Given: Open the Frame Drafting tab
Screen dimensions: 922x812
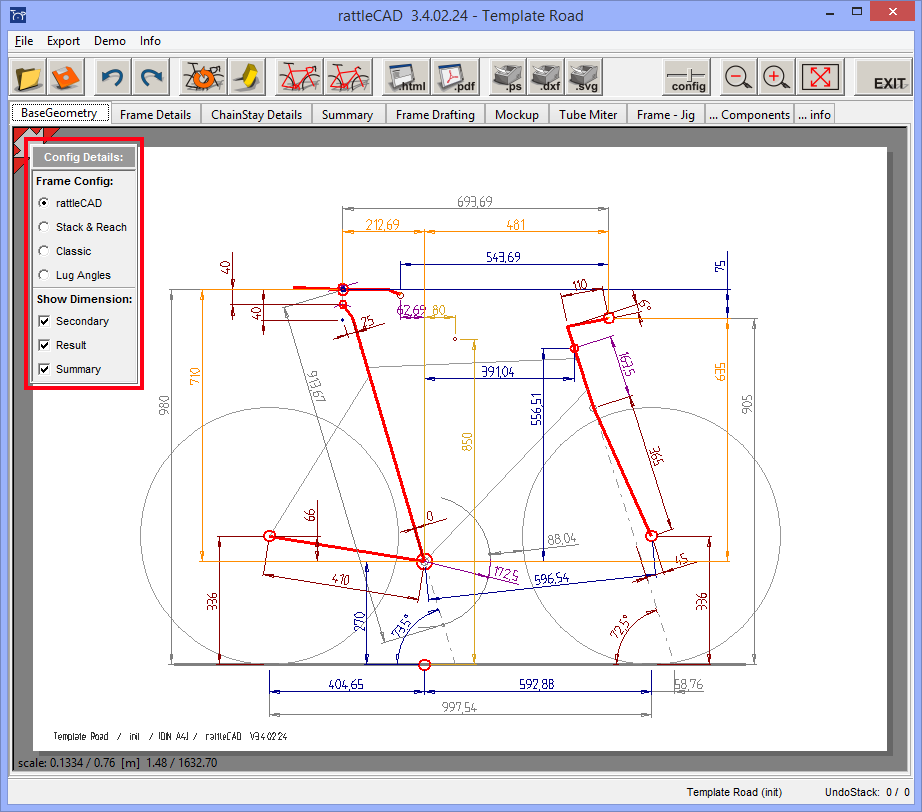Looking at the screenshot, I should [435, 115].
